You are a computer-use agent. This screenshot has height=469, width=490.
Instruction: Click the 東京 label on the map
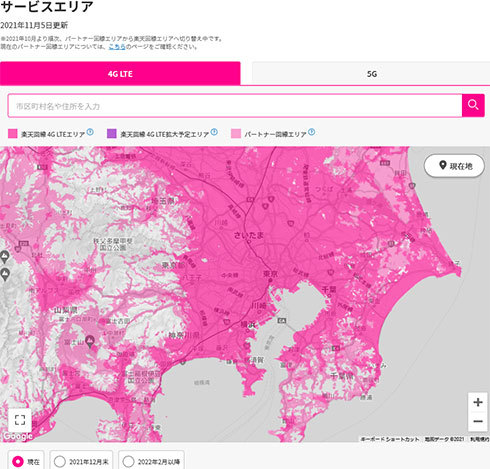coord(270,274)
